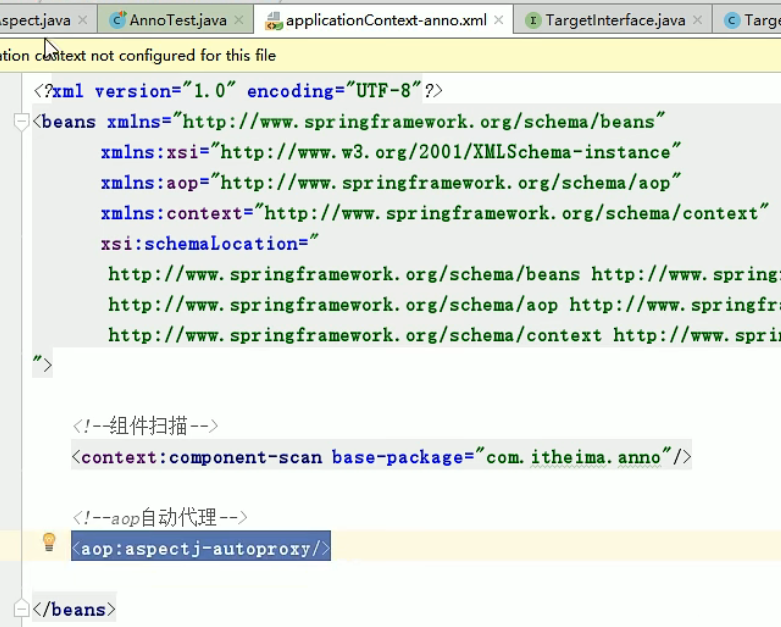781x627 pixels.
Task: Click the base-package value com.itheima.anno
Action: (x=573, y=457)
